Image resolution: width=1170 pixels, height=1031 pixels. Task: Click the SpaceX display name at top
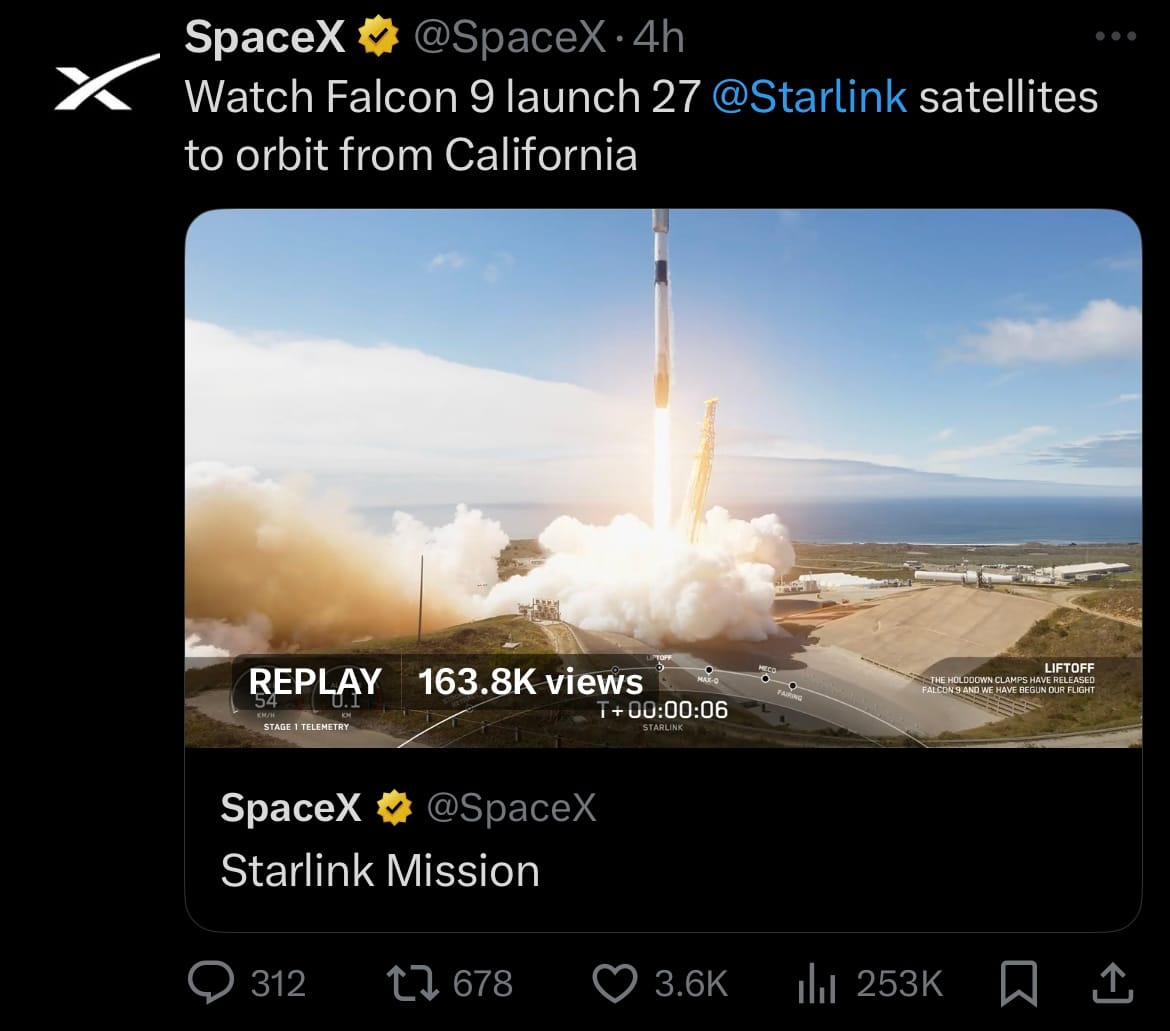coord(265,37)
